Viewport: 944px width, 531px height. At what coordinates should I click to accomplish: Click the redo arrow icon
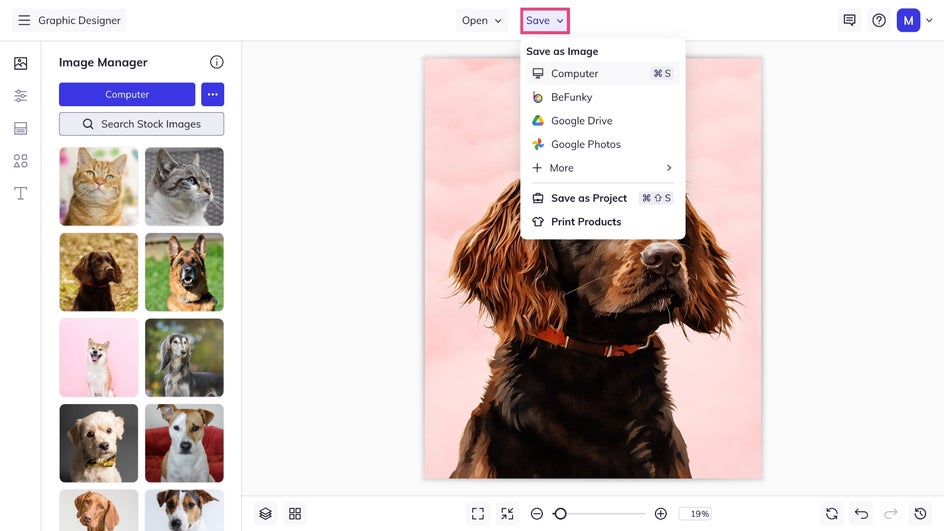coord(890,514)
